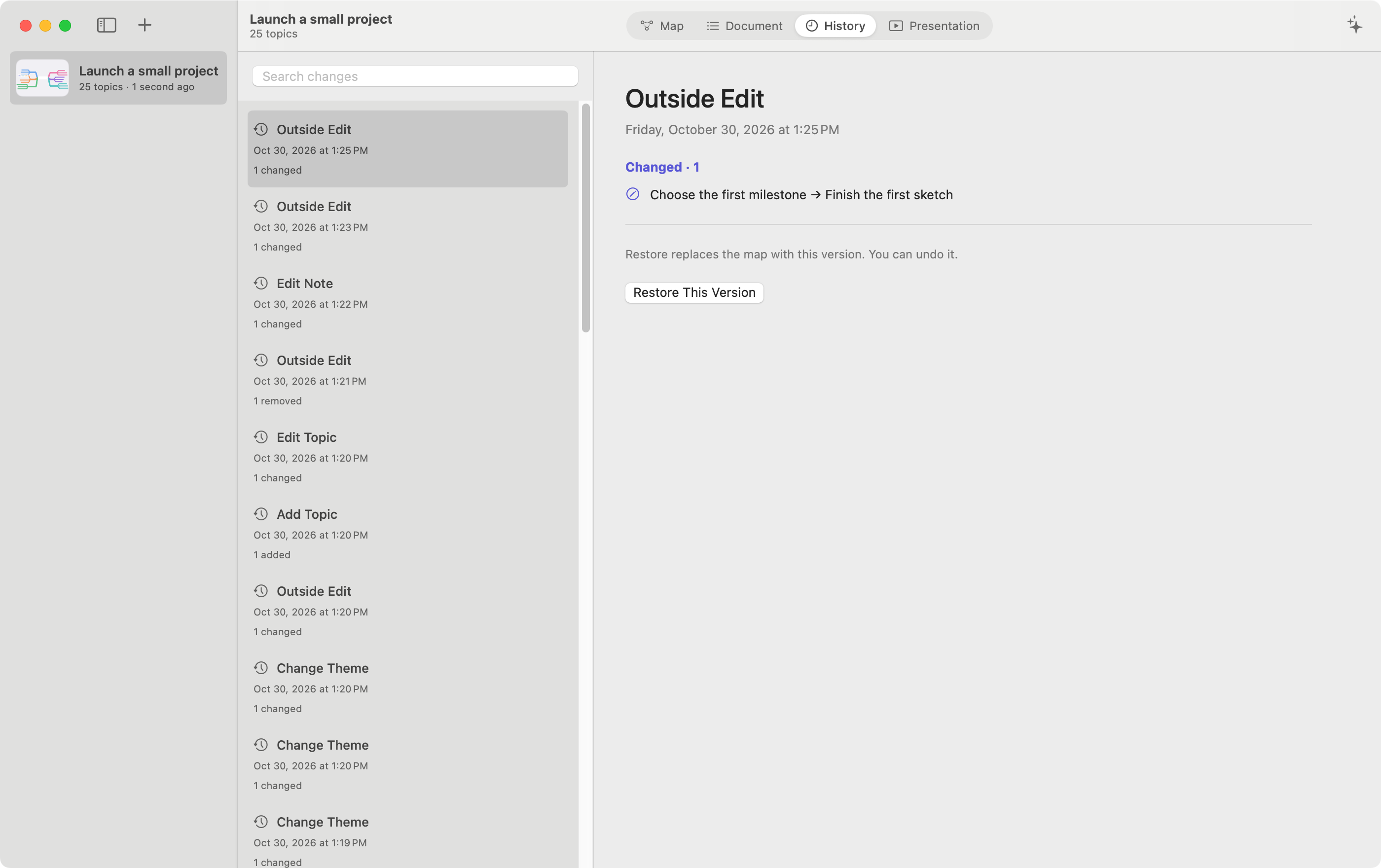The height and width of the screenshot is (868, 1381).
Task: Click the yellow minimize window button
Action: tap(45, 26)
